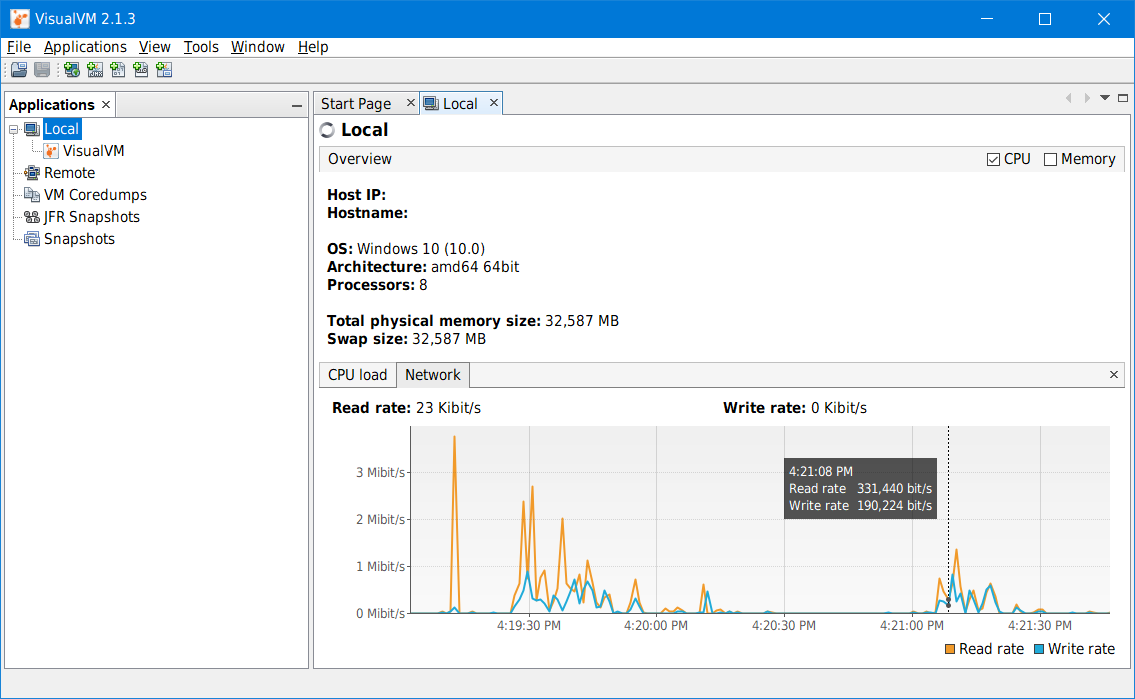Image resolution: width=1135 pixels, height=699 pixels.
Task: Click the 'OS: Windows 10 (10.0)' line
Action: click(x=406, y=249)
